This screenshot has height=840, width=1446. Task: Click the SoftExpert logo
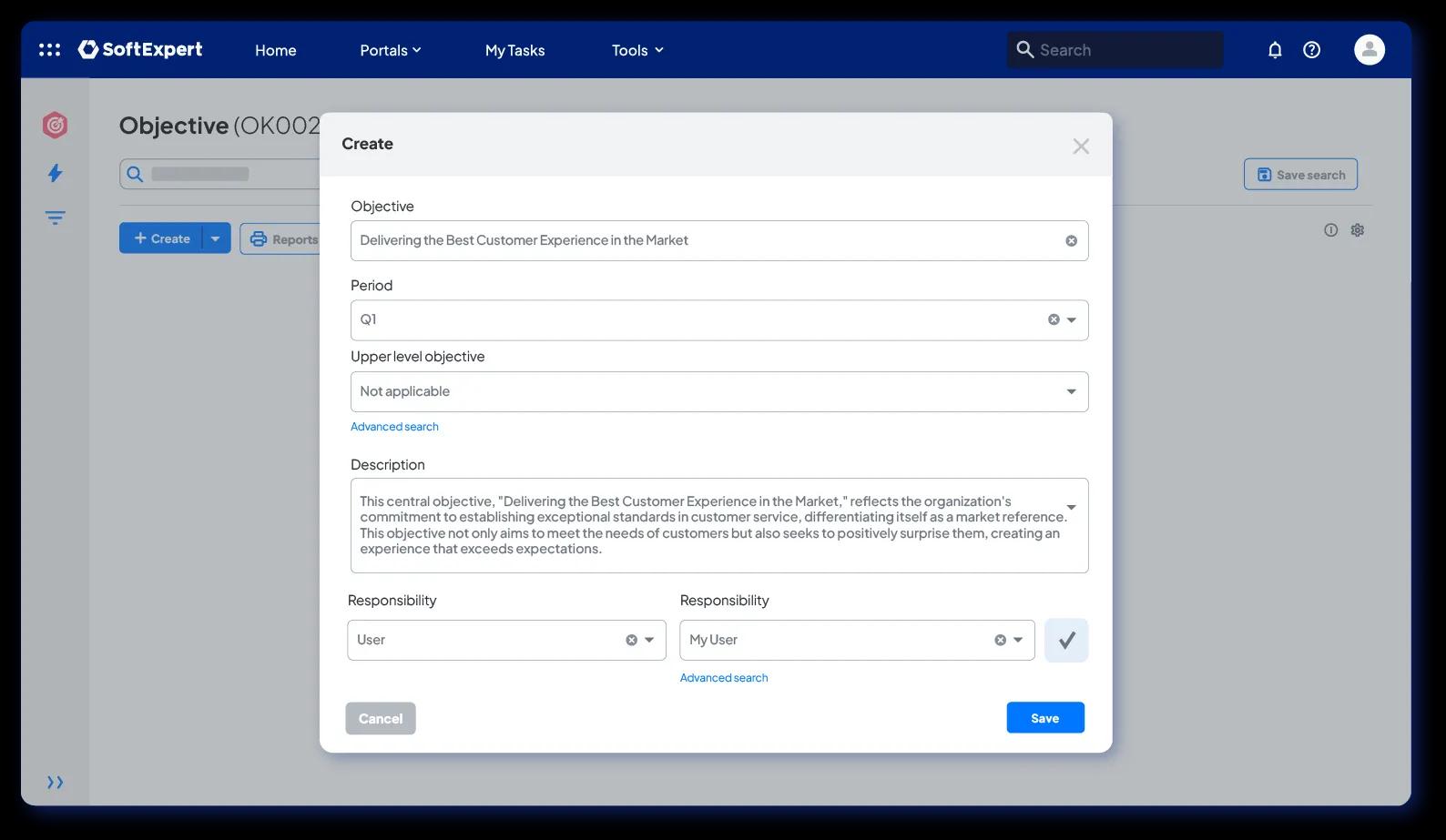tap(140, 49)
